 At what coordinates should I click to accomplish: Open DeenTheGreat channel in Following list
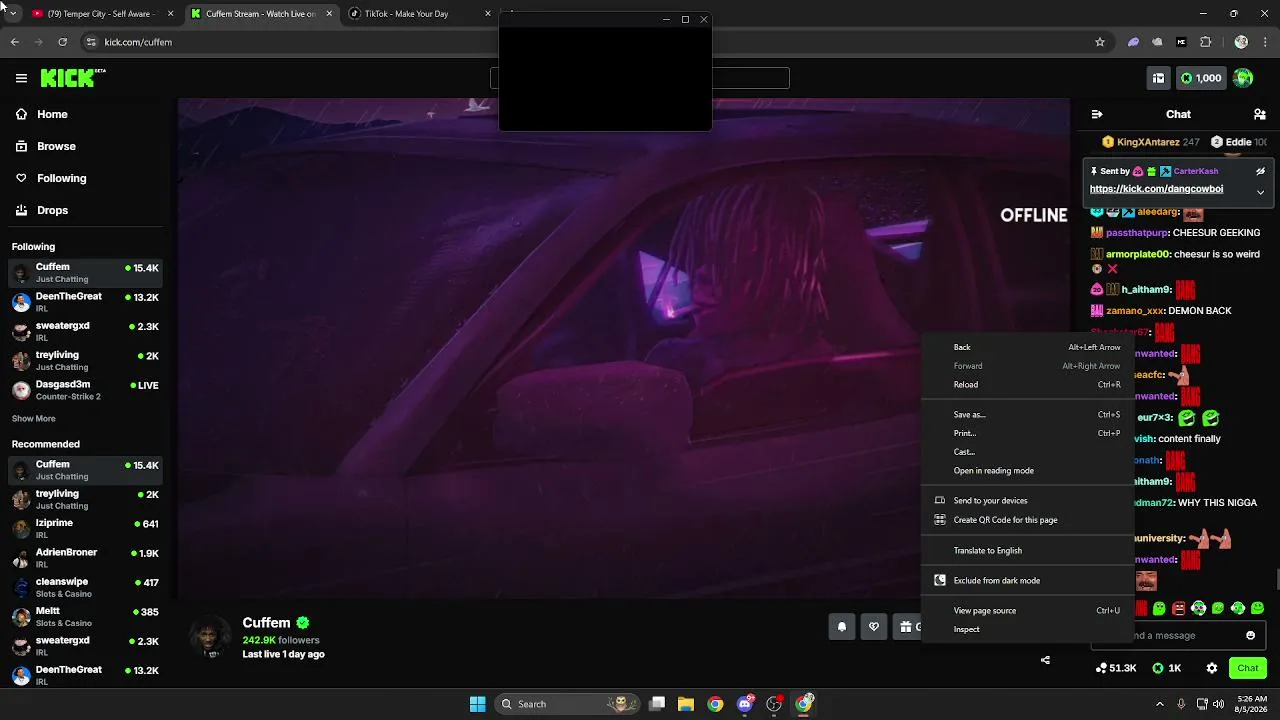(x=85, y=302)
